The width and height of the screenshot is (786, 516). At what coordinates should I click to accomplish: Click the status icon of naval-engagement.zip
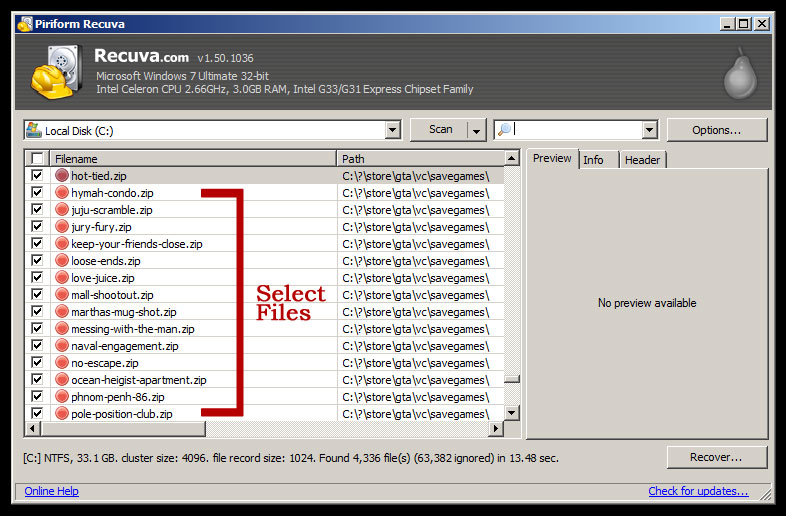coord(62,346)
